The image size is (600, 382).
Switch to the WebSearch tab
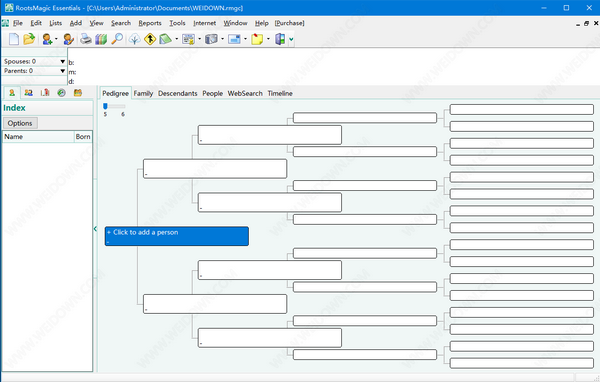[245, 93]
